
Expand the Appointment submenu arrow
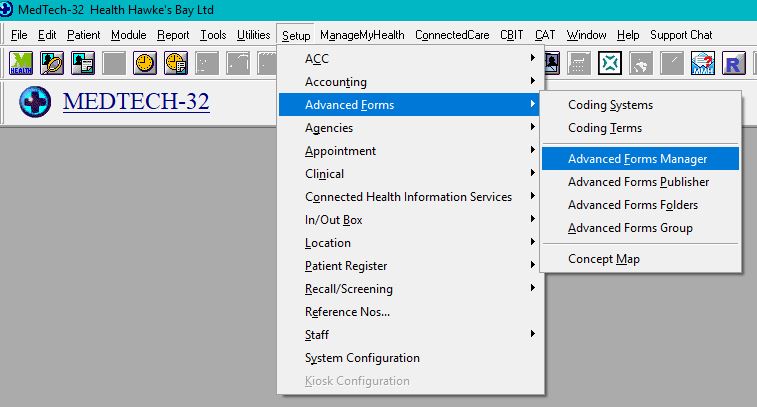pos(533,150)
